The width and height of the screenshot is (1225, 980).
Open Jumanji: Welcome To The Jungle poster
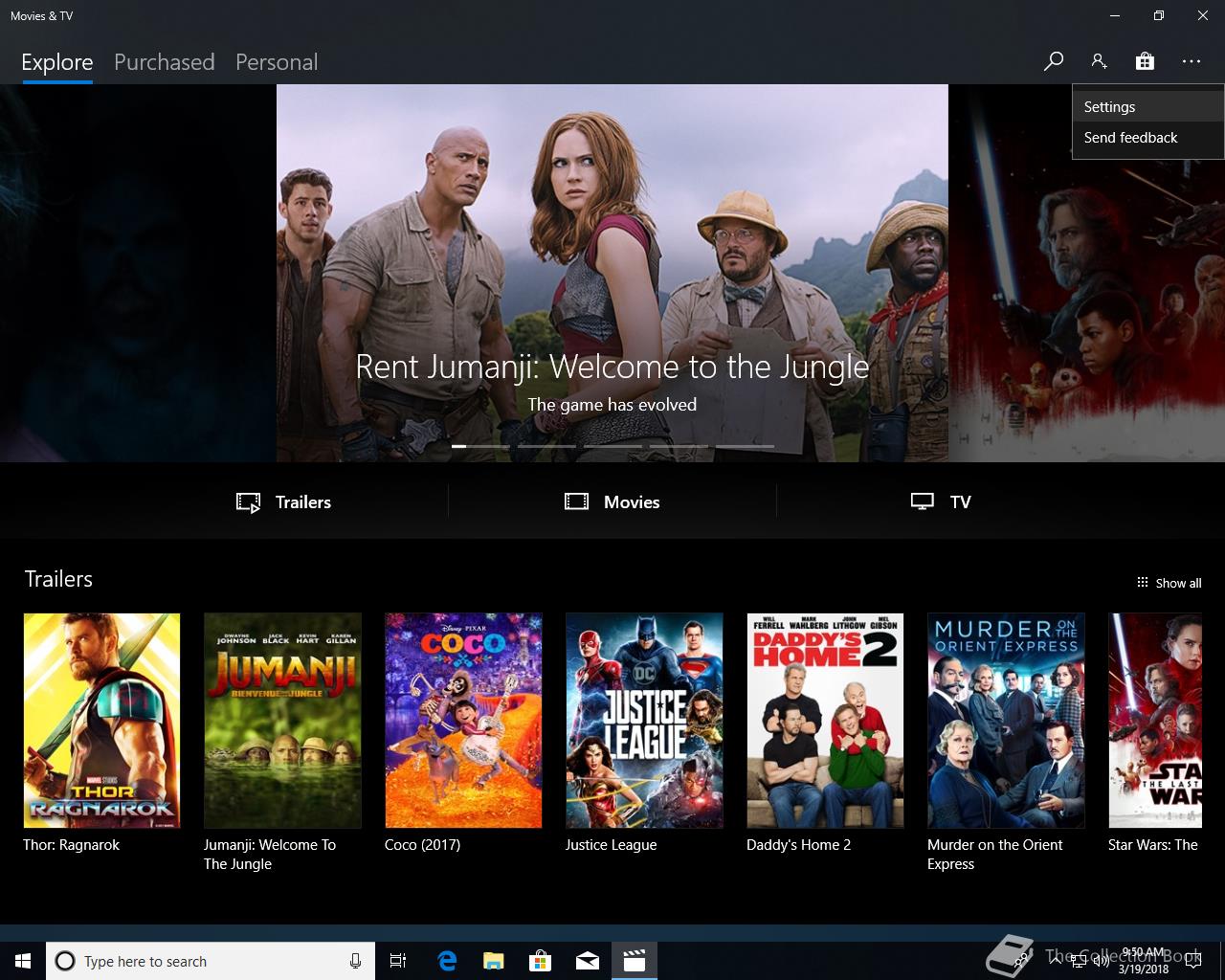(282, 721)
